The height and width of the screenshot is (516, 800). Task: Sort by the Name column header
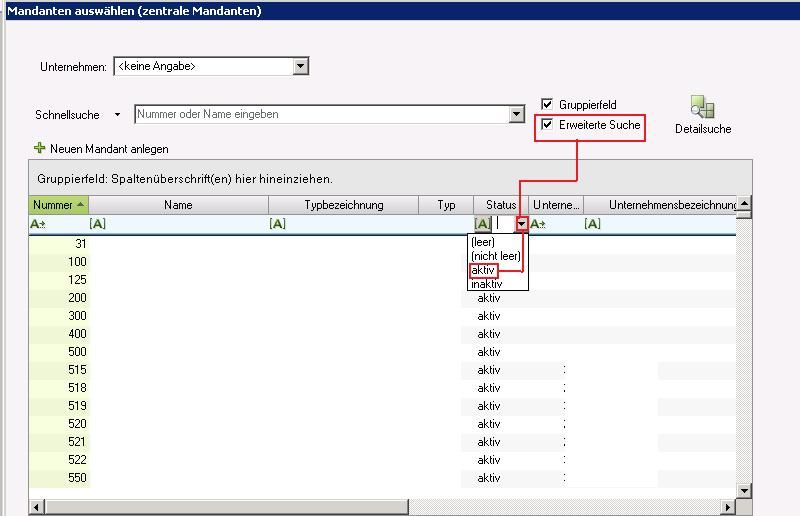pos(179,205)
